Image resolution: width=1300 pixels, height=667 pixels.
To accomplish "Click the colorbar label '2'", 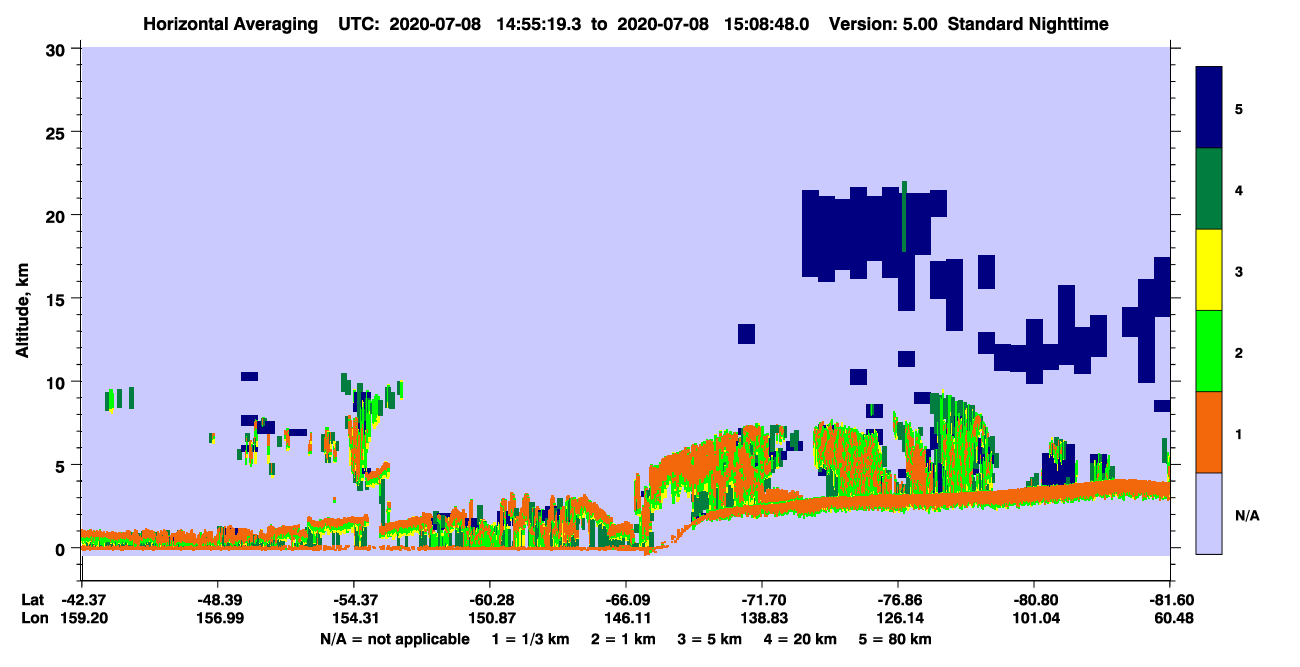I will [1239, 352].
